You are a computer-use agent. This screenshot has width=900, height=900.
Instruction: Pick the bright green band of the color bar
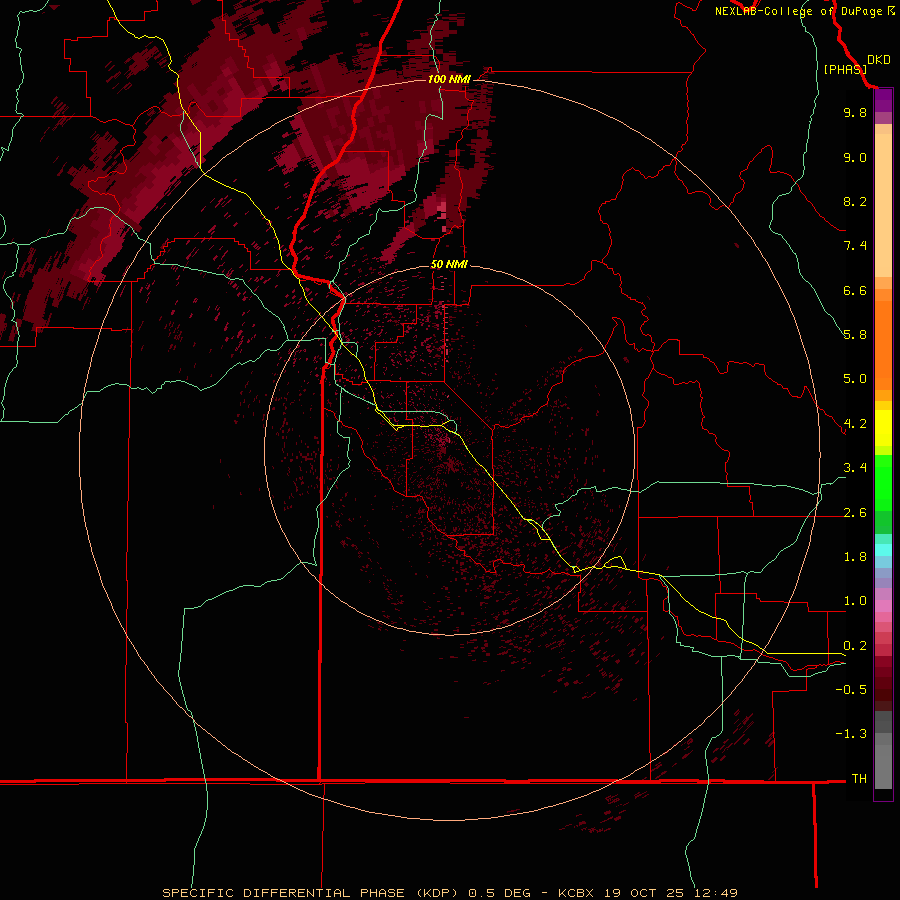coord(883,482)
